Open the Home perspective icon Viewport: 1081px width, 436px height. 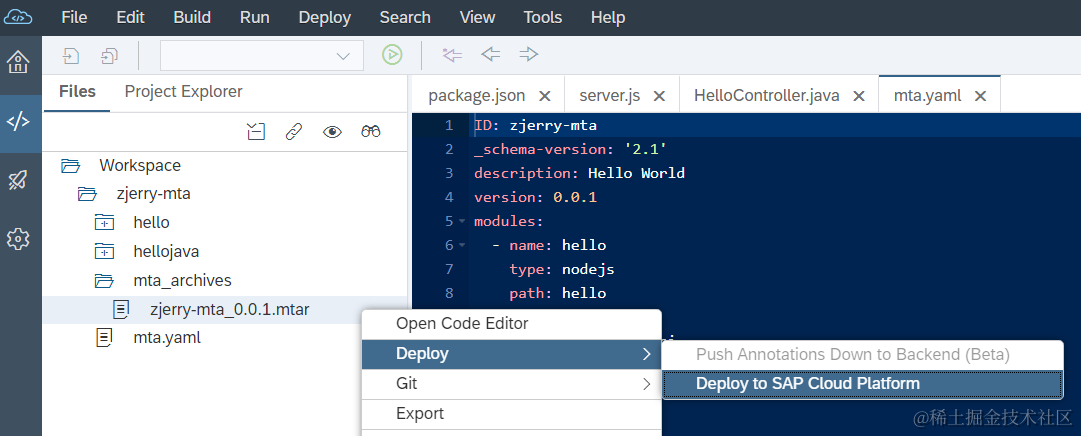tap(18, 63)
